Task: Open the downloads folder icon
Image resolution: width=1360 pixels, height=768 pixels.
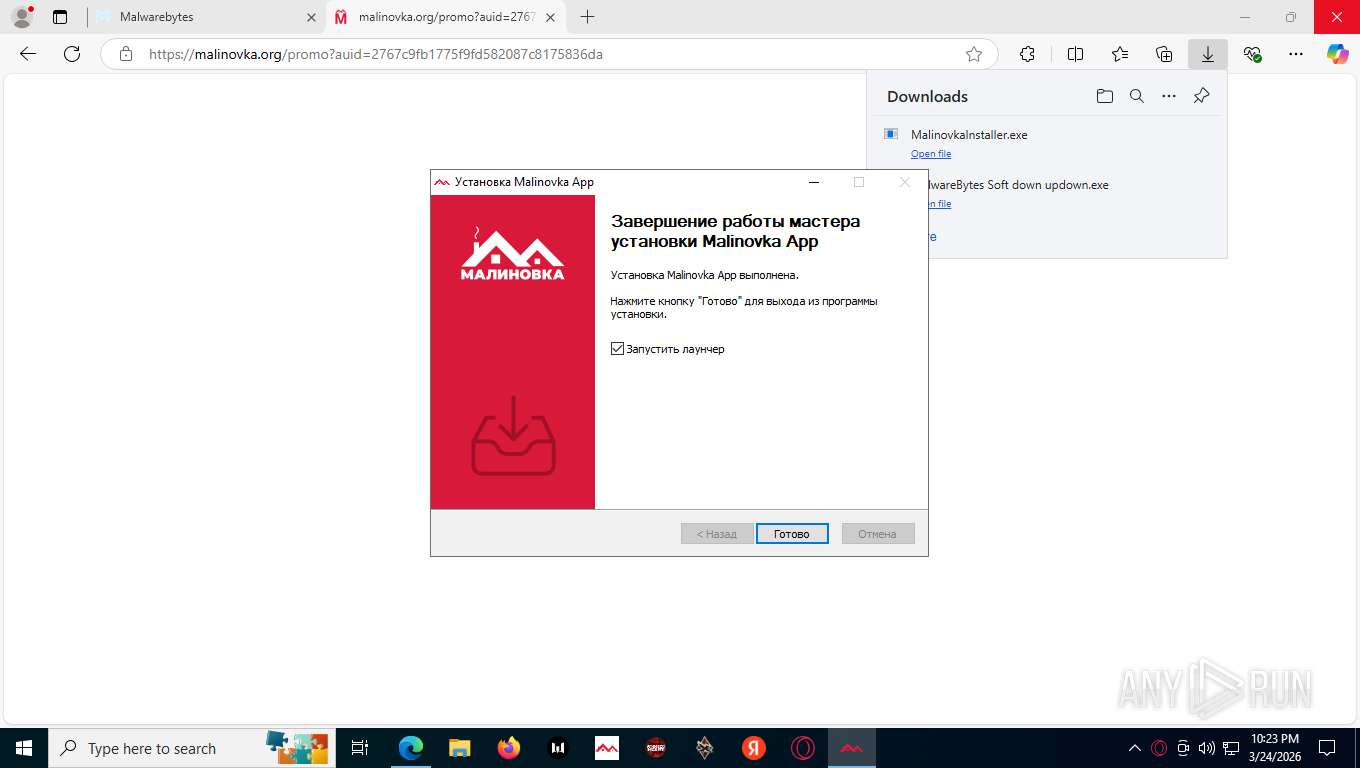Action: point(1104,96)
